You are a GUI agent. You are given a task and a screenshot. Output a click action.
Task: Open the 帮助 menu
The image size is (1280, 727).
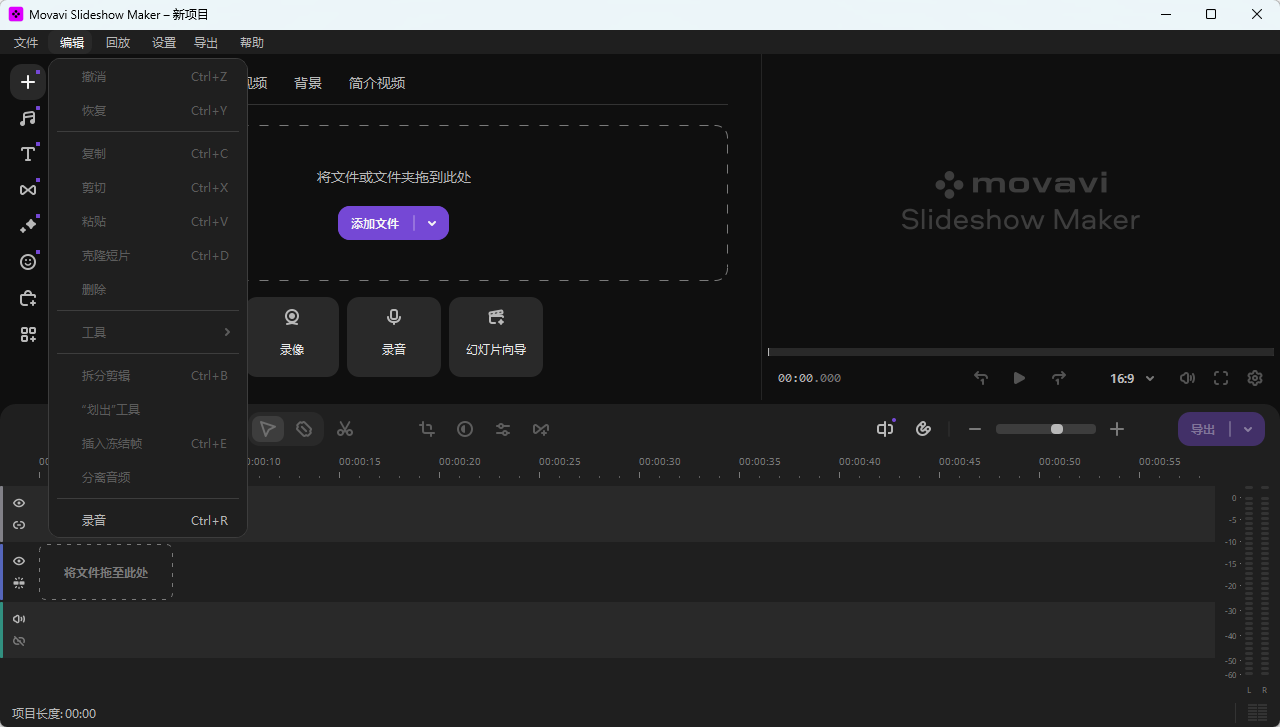[252, 42]
